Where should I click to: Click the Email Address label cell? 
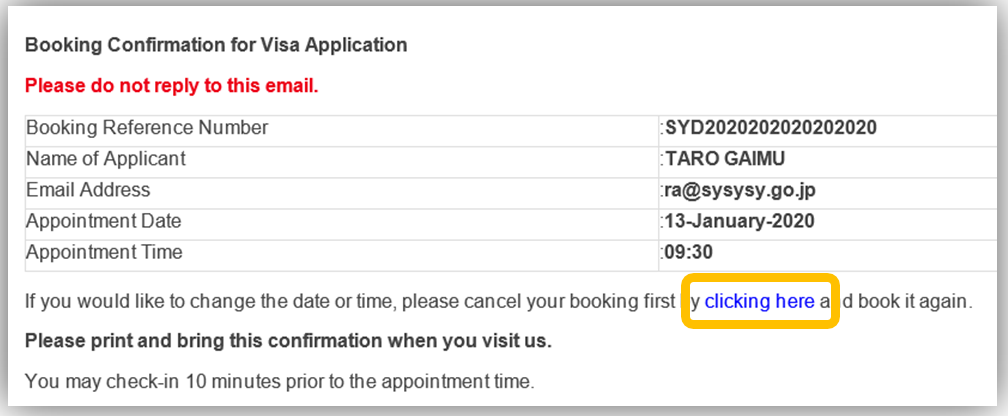pyautogui.click(x=88, y=190)
